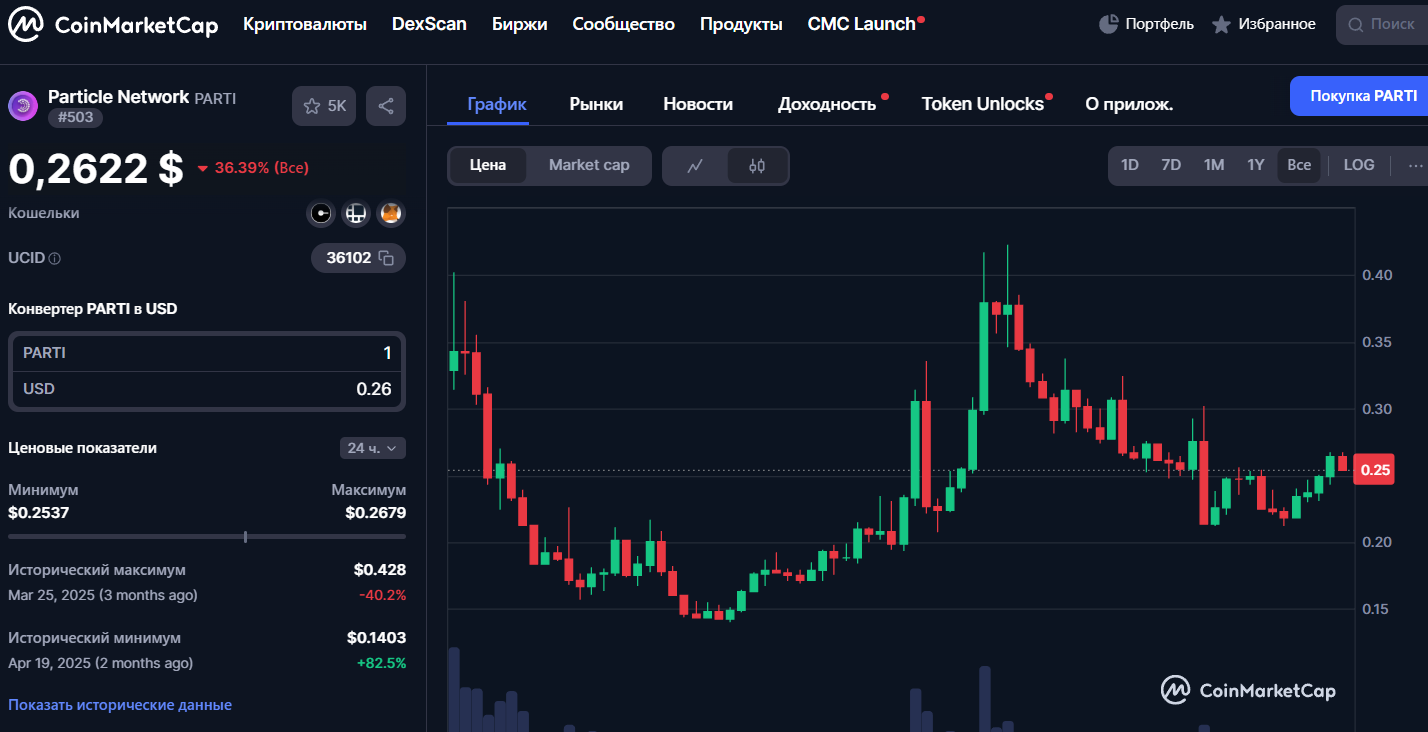The image size is (1428, 732).
Task: Click the UCID info icon
Action: pos(55,258)
